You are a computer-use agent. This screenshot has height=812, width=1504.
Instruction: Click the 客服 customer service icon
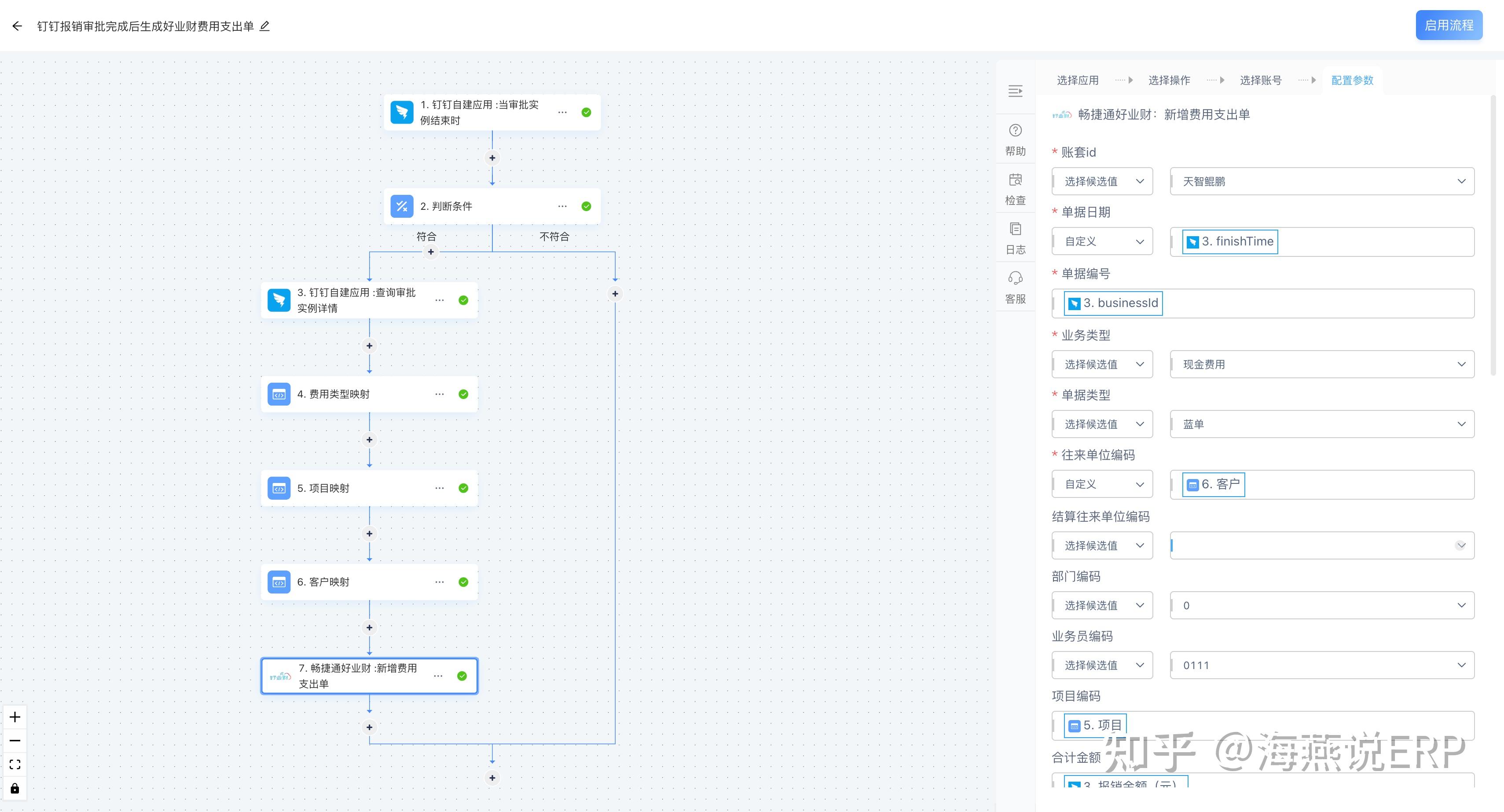[1015, 278]
